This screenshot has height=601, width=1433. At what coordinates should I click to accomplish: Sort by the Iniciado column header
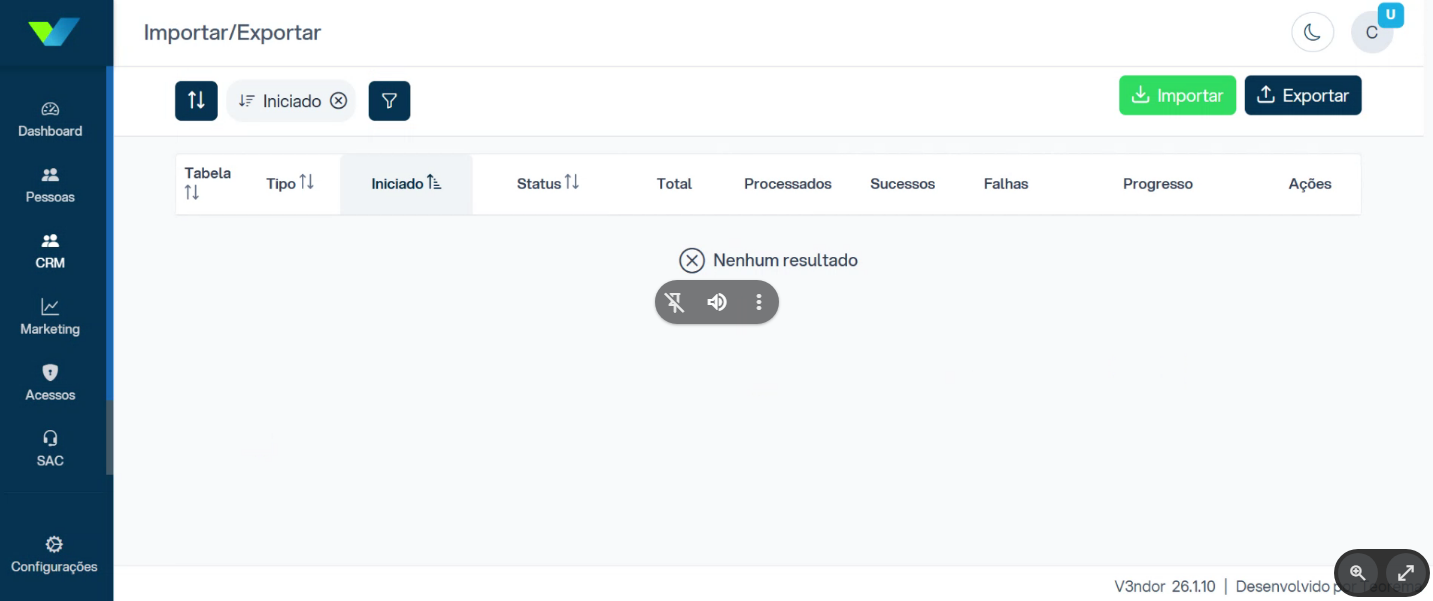coord(406,184)
